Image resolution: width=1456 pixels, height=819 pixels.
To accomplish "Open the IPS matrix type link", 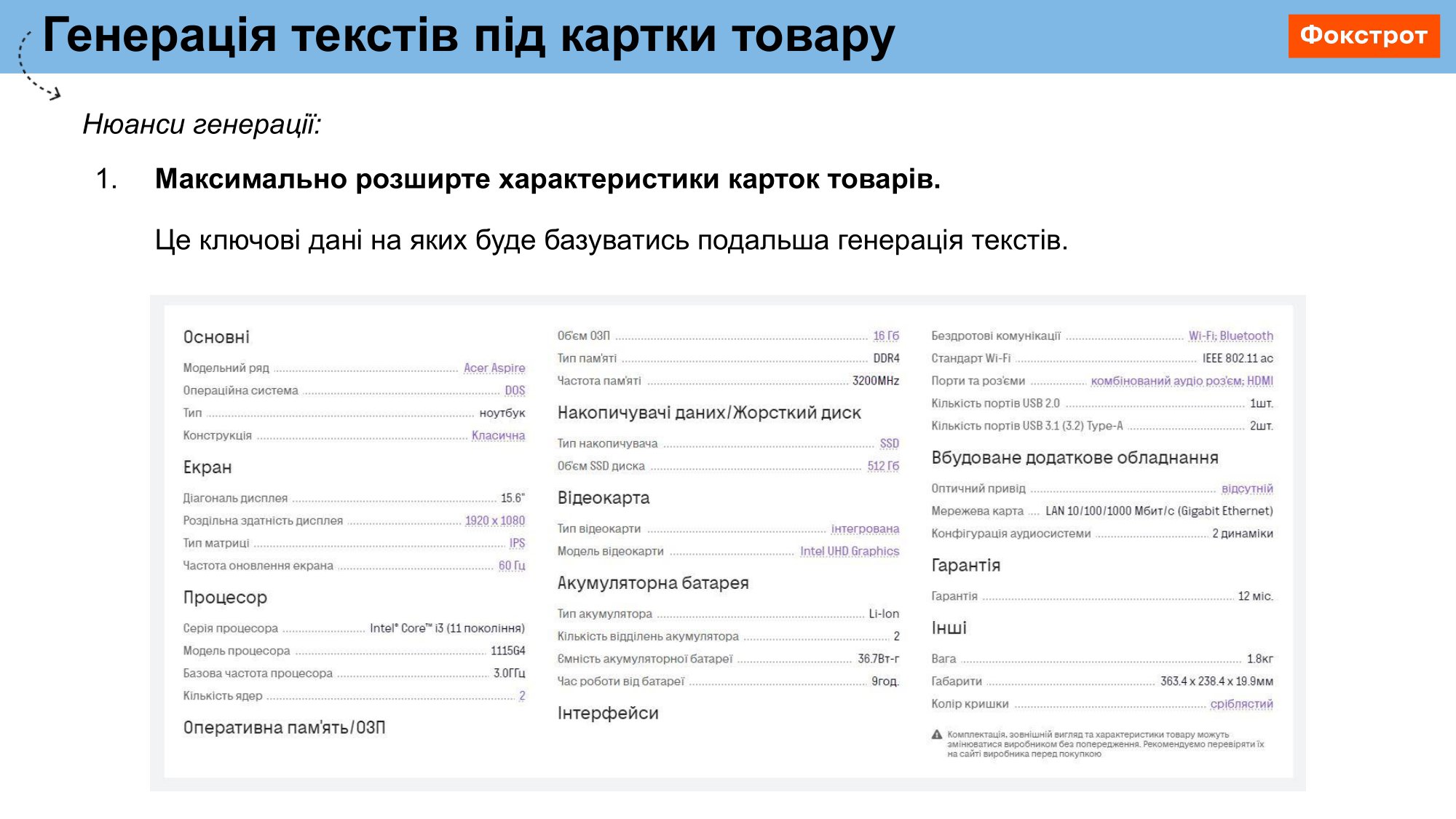I will click(517, 544).
